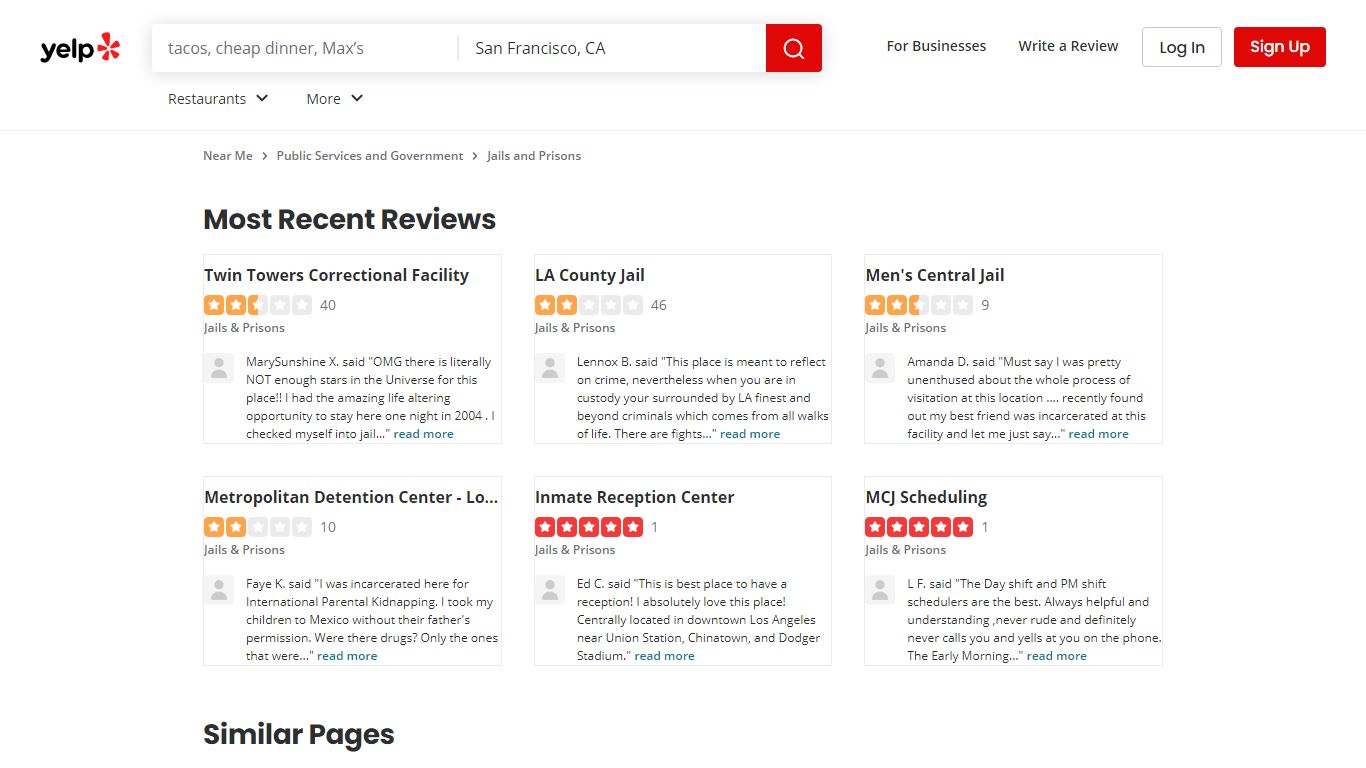Click Jails & Prisons category under LA County Jail
The width and height of the screenshot is (1366, 768).
click(x=575, y=328)
